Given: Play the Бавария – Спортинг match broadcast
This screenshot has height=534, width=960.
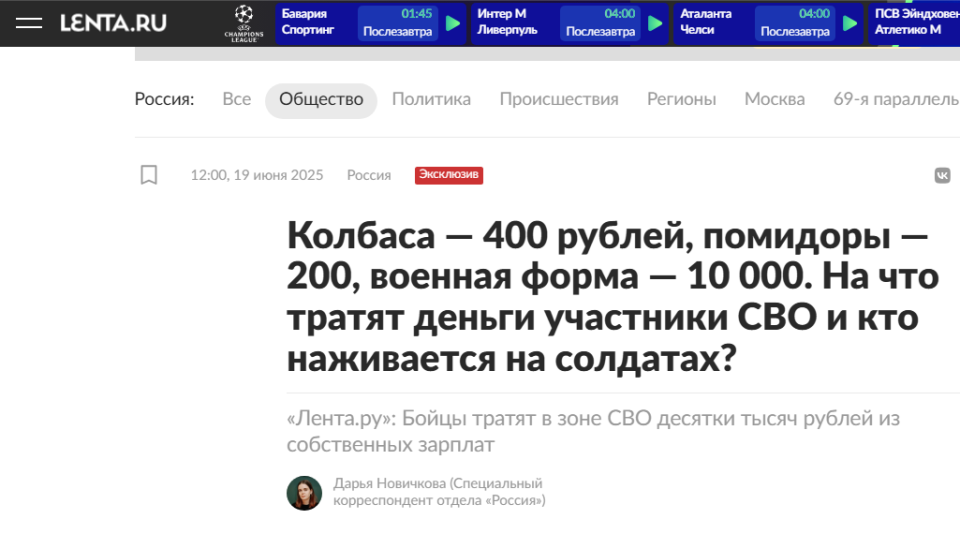Looking at the screenshot, I should point(452,23).
